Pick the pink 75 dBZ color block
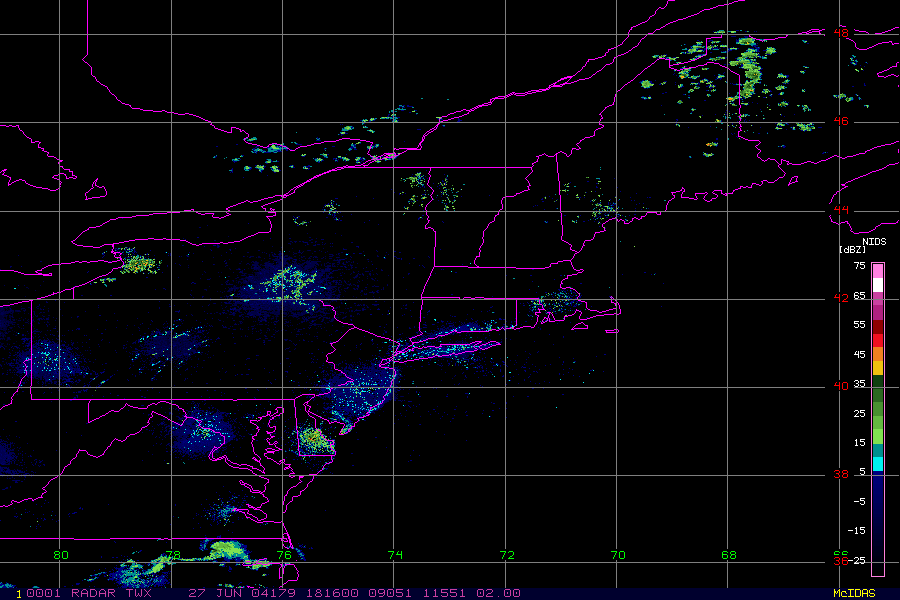 [x=878, y=271]
